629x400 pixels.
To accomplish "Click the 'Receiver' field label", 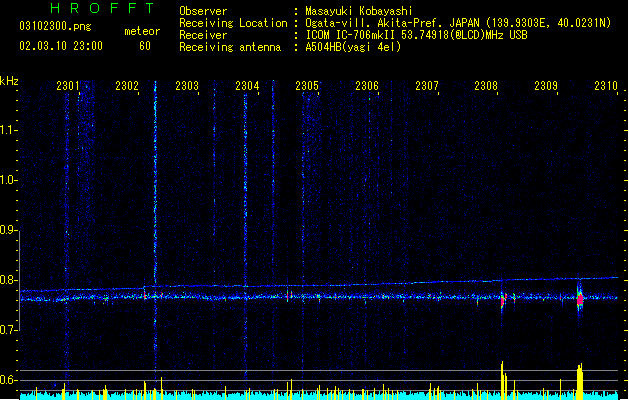I will [x=203, y=35].
